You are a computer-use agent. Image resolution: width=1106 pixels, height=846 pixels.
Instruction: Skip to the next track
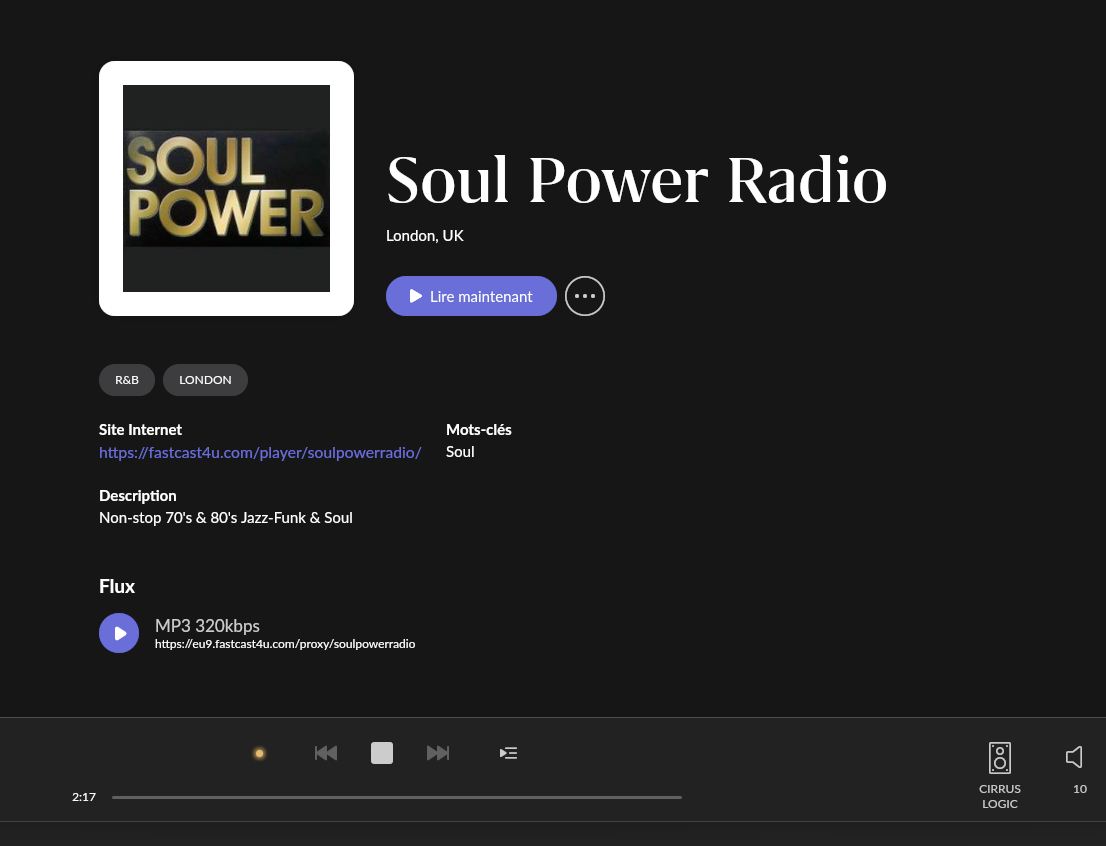(438, 753)
